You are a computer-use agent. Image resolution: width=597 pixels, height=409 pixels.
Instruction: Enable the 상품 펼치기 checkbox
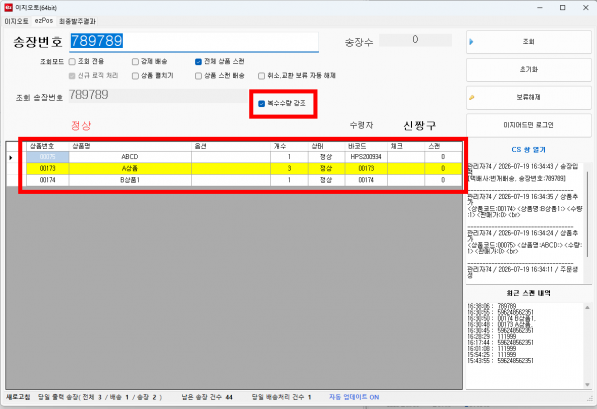pyautogui.click(x=135, y=76)
